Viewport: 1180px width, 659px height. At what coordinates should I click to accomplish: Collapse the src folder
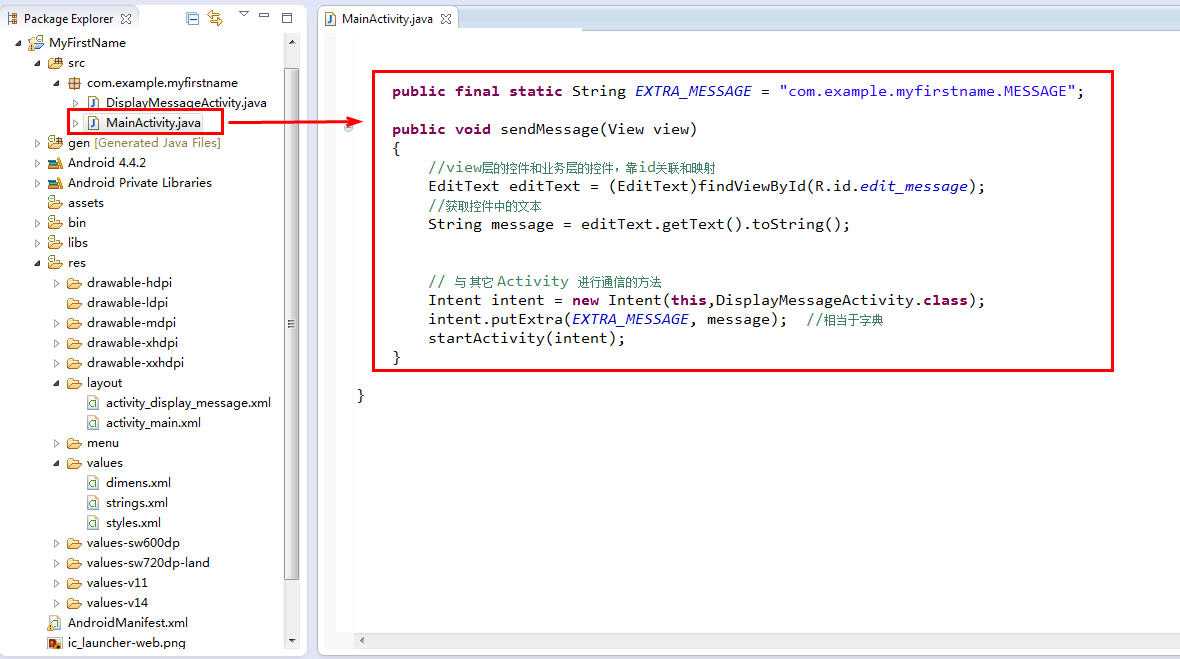point(37,63)
